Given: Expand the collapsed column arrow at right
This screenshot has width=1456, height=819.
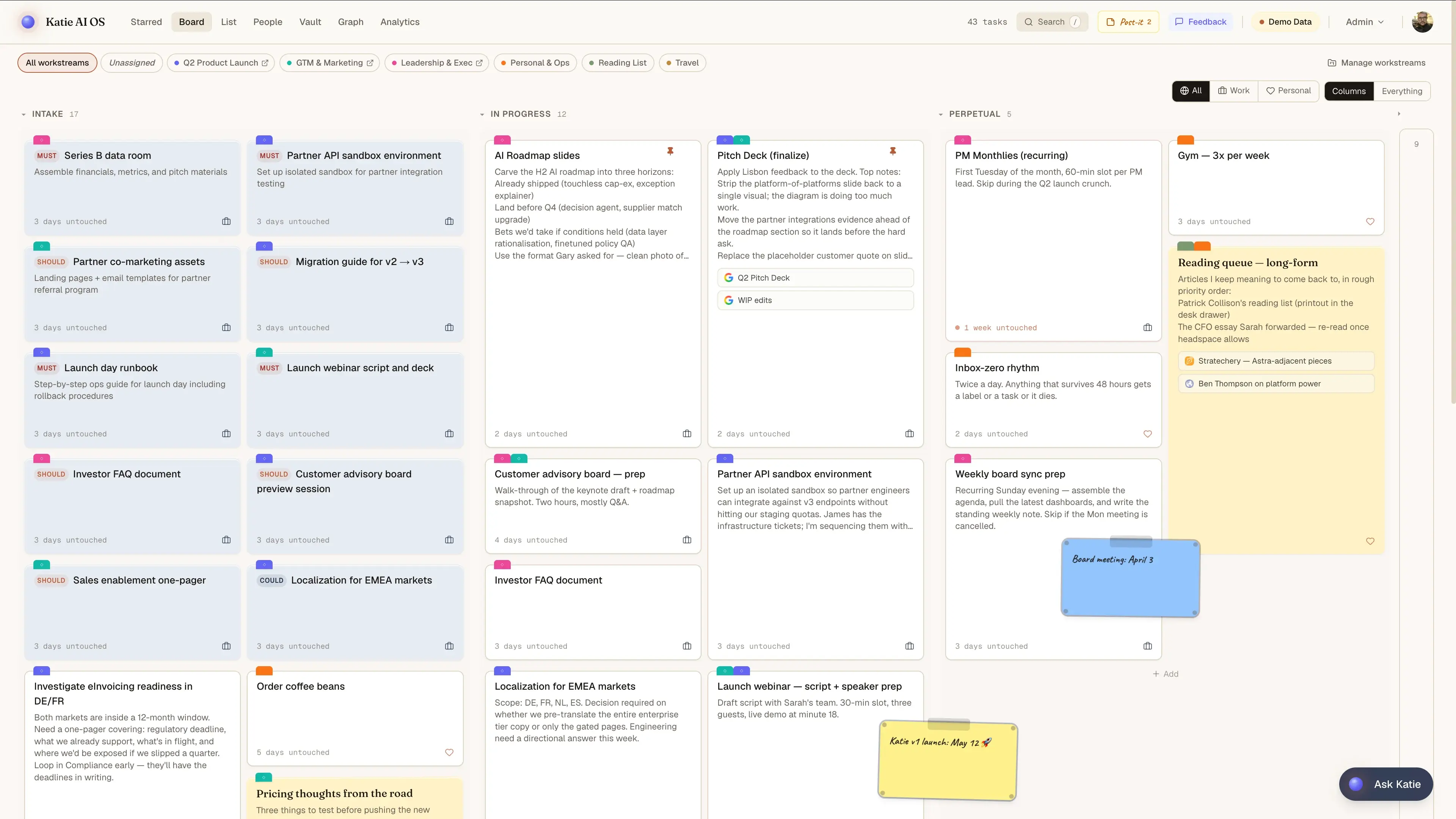Looking at the screenshot, I should point(1400,114).
